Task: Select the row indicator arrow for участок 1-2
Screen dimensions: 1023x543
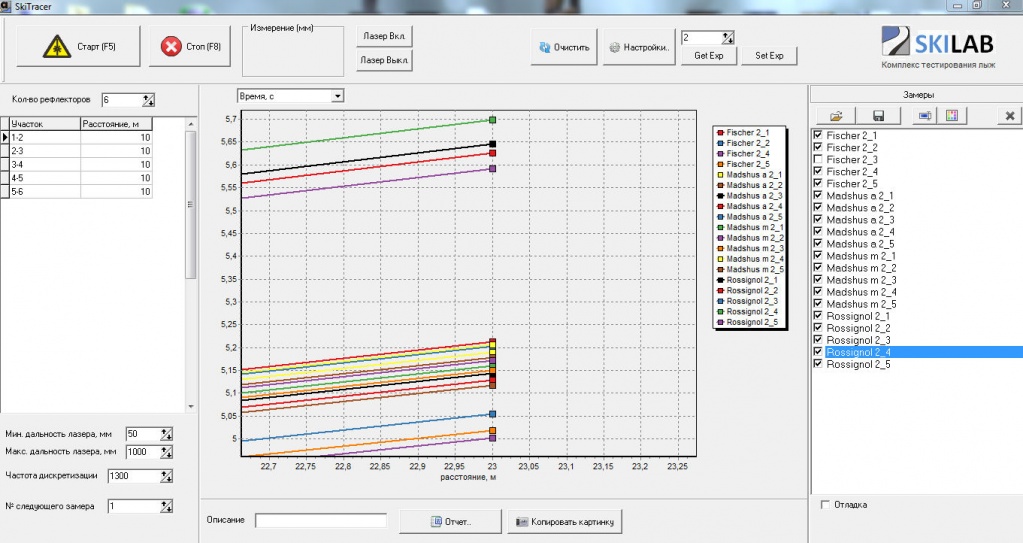Action: (5, 137)
